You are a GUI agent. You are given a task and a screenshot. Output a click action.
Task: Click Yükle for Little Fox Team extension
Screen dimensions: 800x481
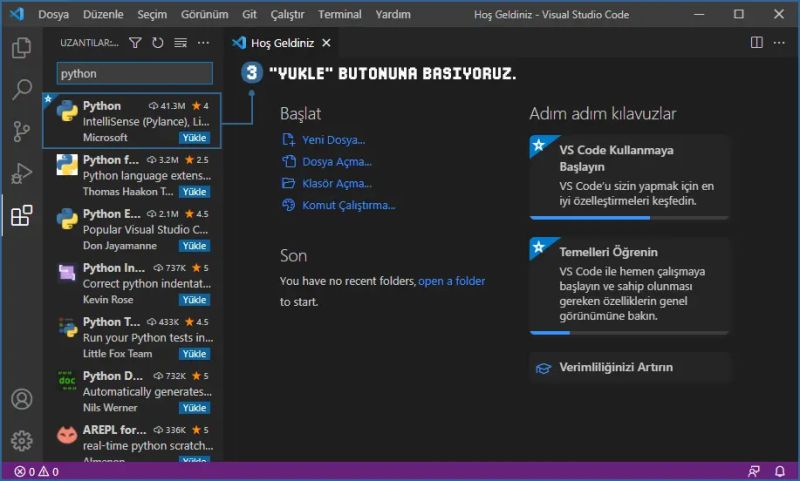coord(194,354)
